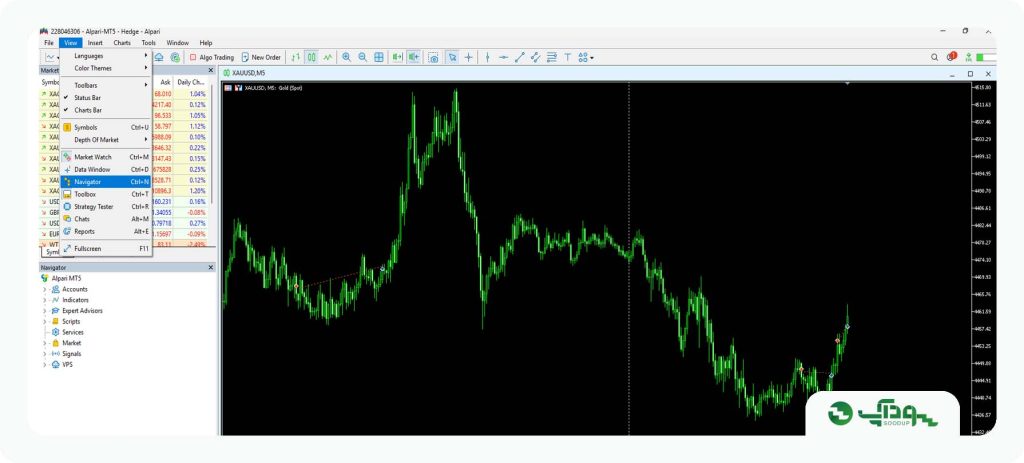Select the text label tool
This screenshot has height=463, width=1024.
coord(568,57)
